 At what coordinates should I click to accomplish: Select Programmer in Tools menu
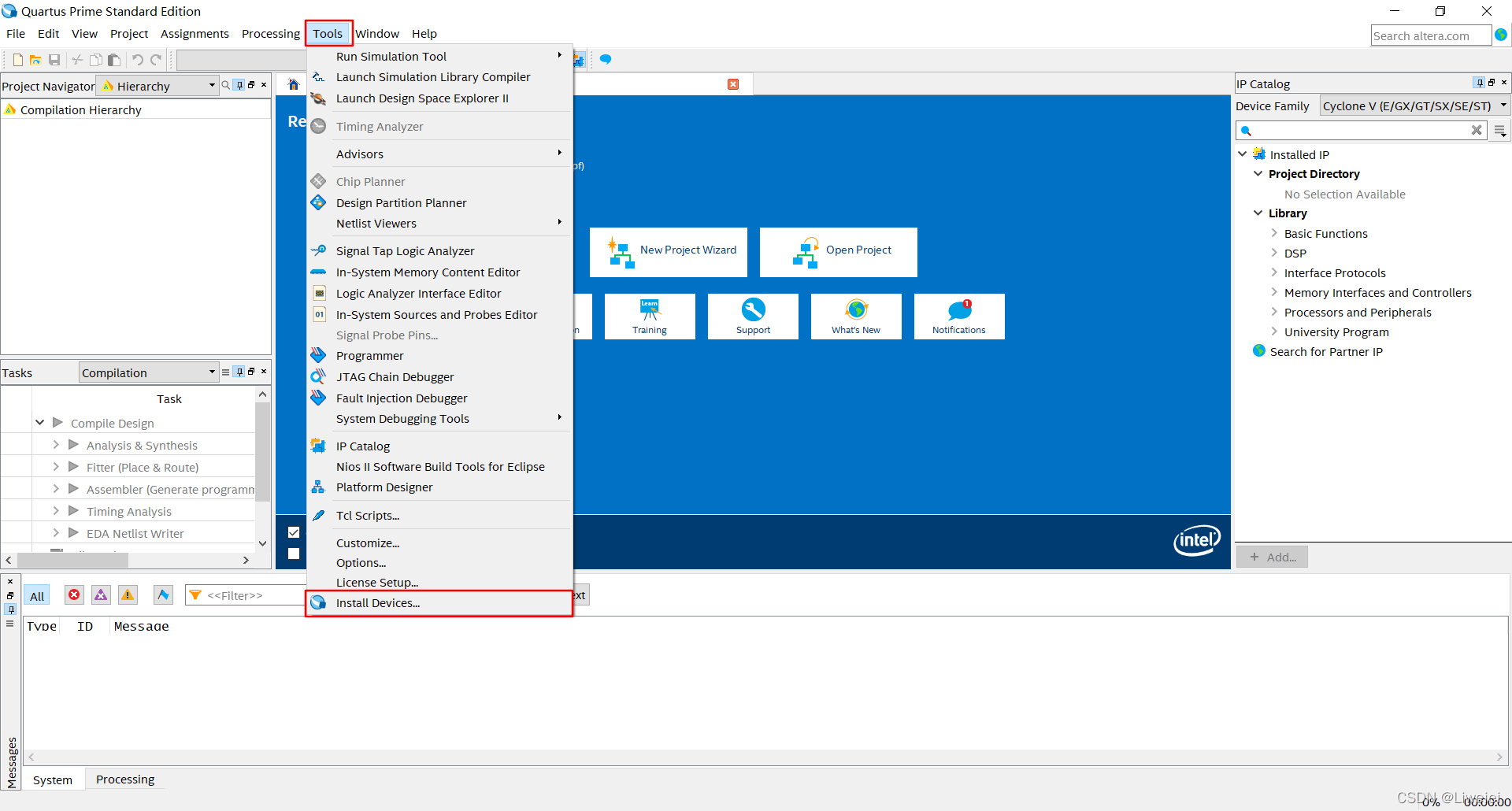pyautogui.click(x=439, y=356)
